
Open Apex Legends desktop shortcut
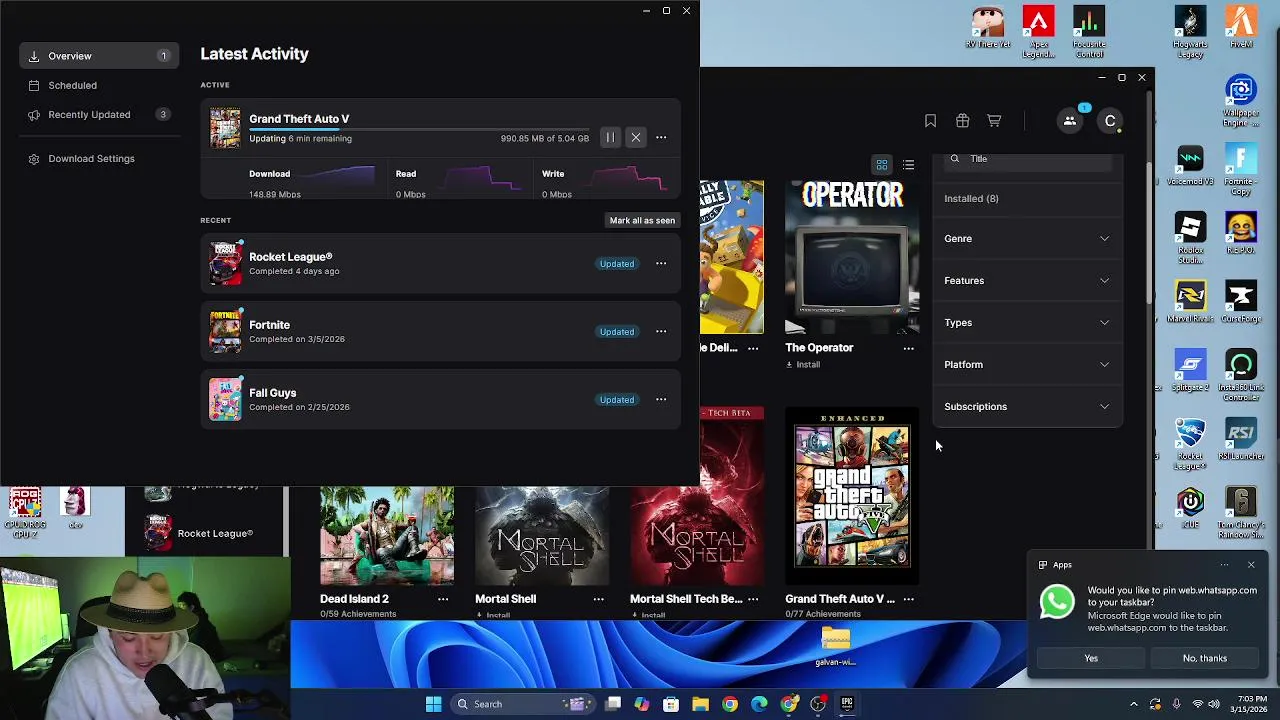(1038, 32)
